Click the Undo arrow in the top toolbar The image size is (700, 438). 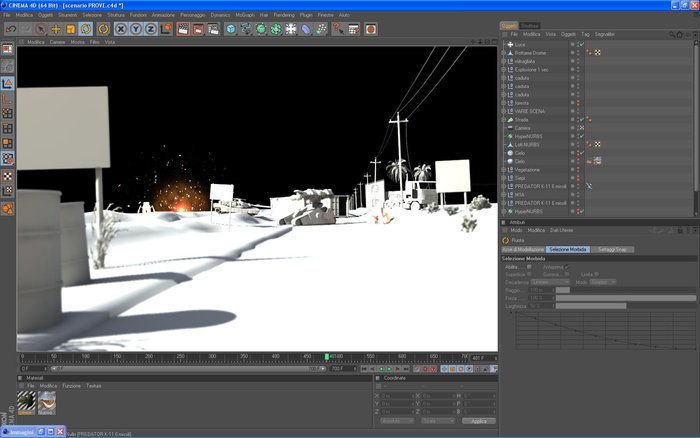pyautogui.click(x=10, y=29)
